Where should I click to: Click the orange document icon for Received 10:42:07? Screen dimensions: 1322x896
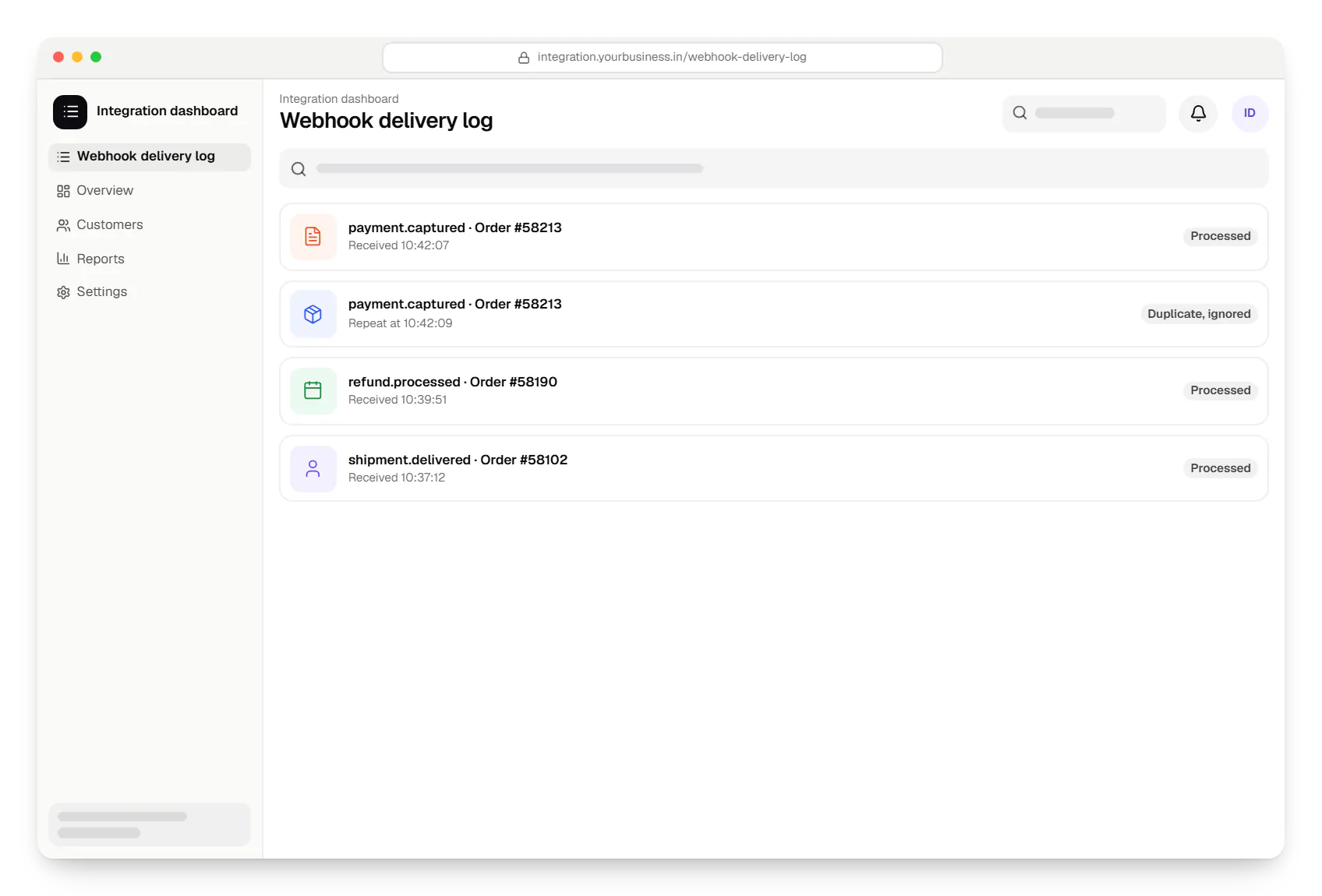[313, 237]
